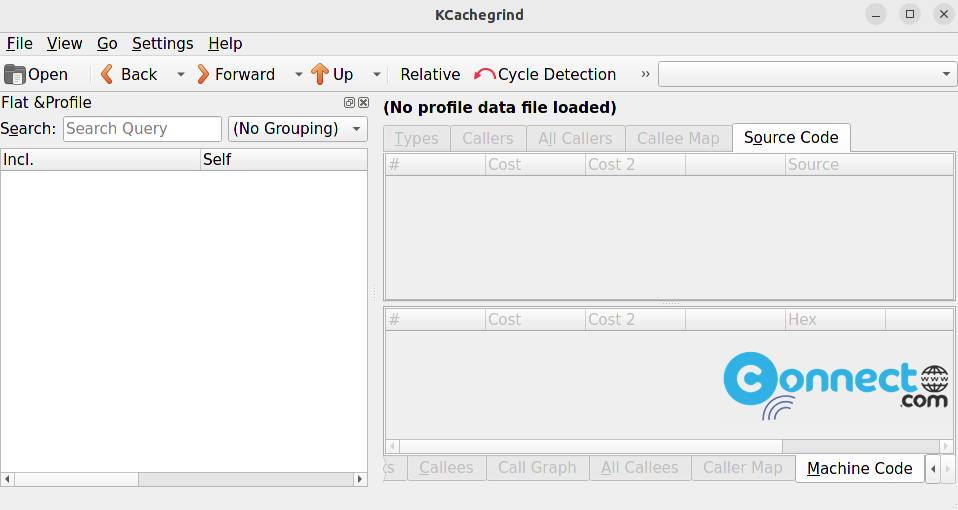
Task: Click the Source column header
Action: point(869,164)
